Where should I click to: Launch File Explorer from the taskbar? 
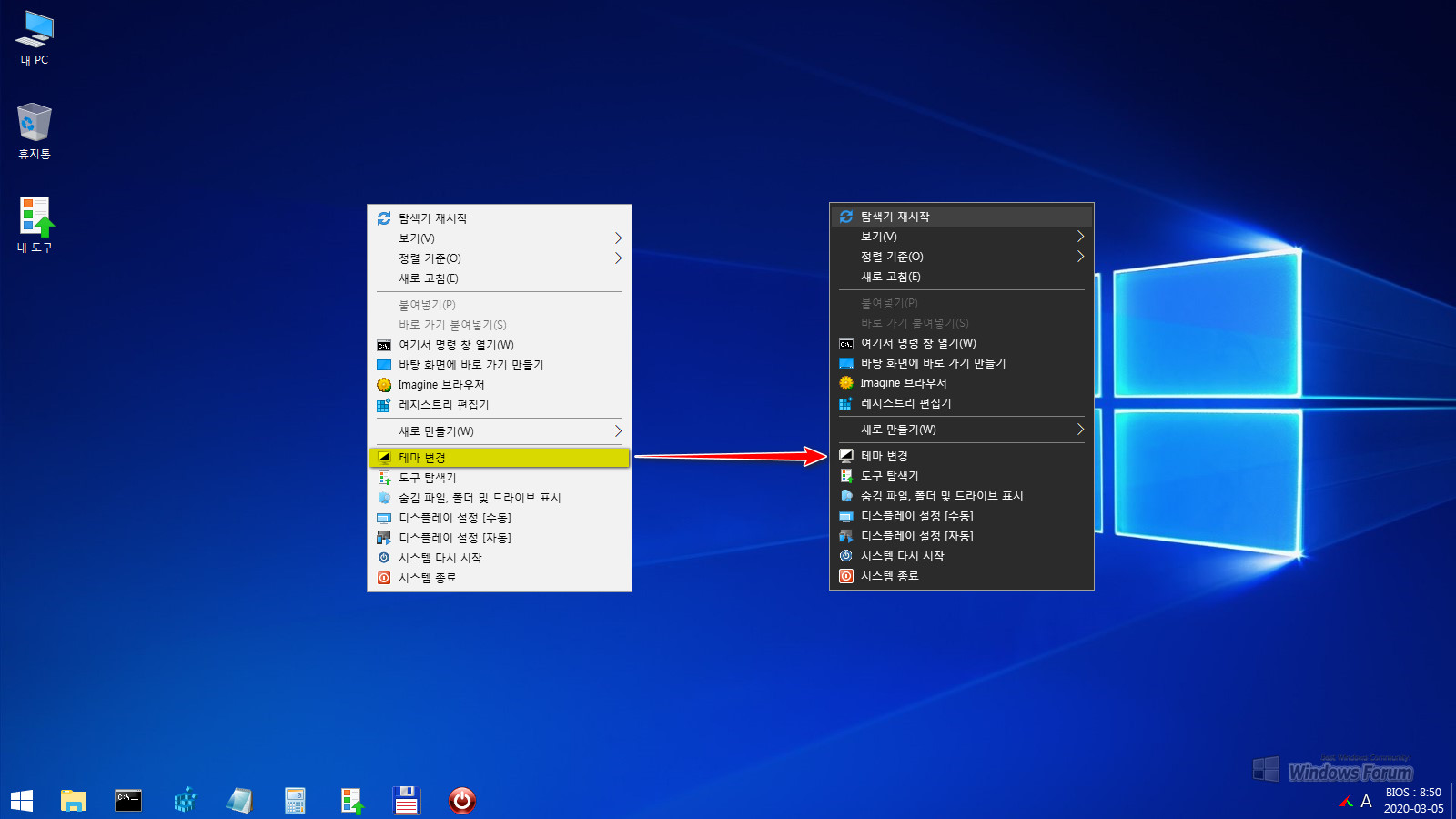[74, 801]
